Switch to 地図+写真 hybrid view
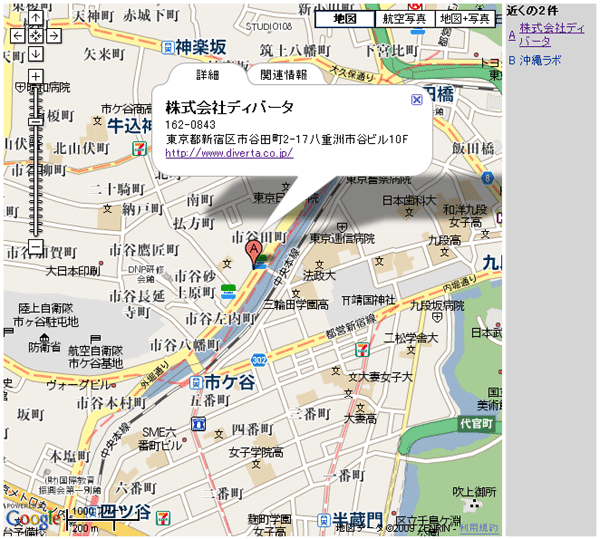 point(465,19)
